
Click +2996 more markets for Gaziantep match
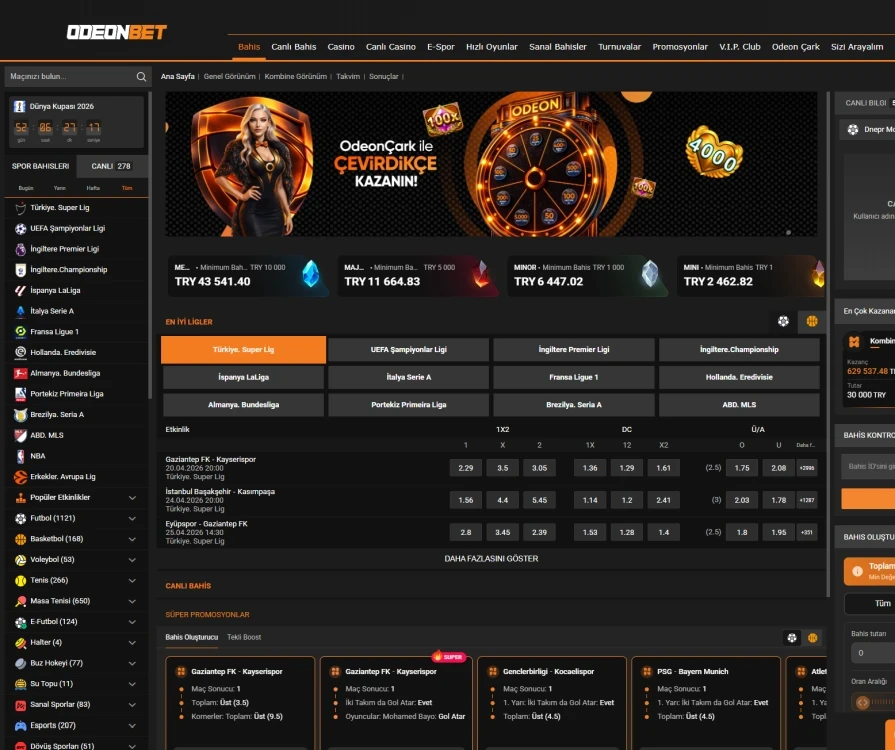807,468
